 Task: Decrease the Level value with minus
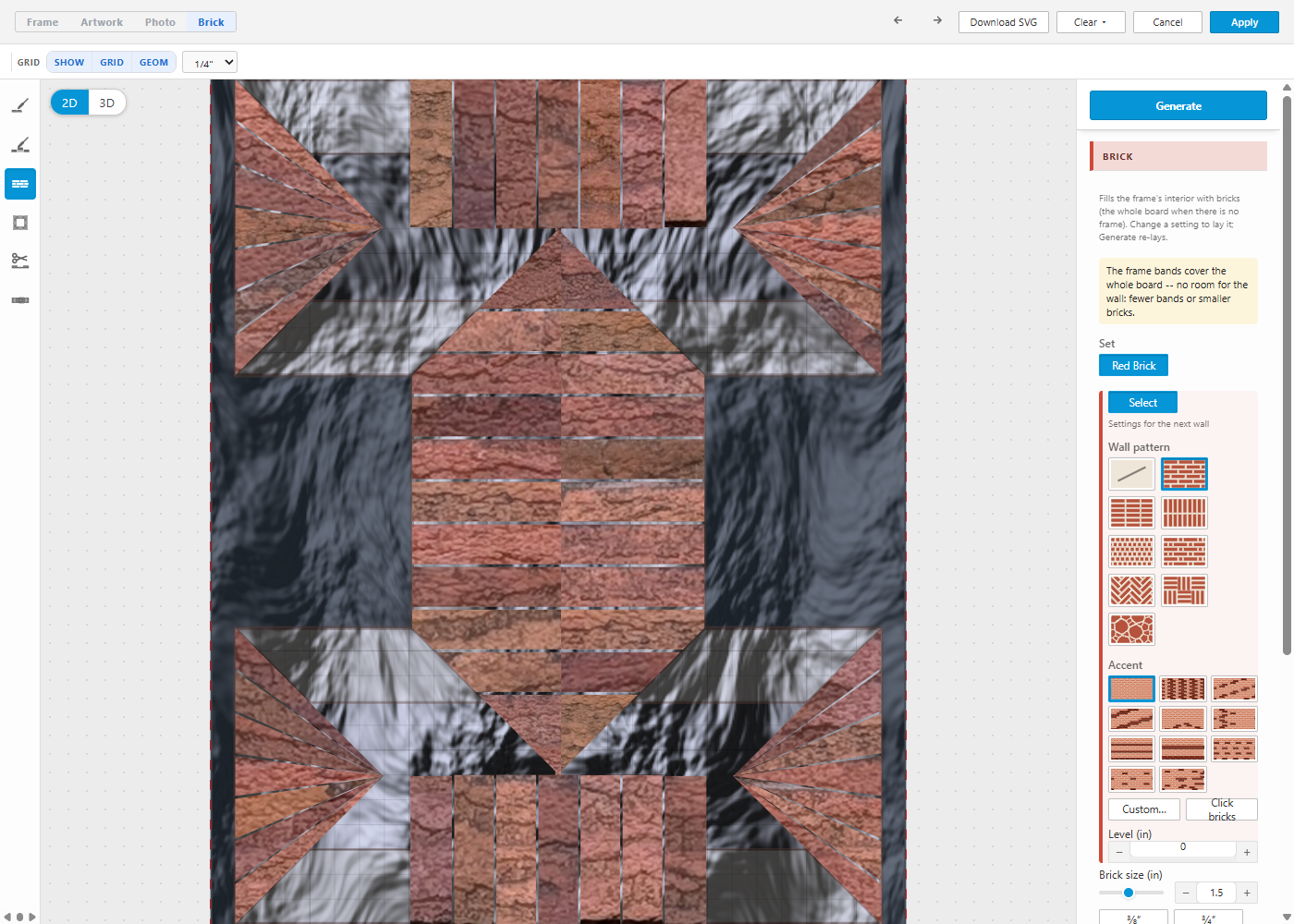pos(1119,852)
